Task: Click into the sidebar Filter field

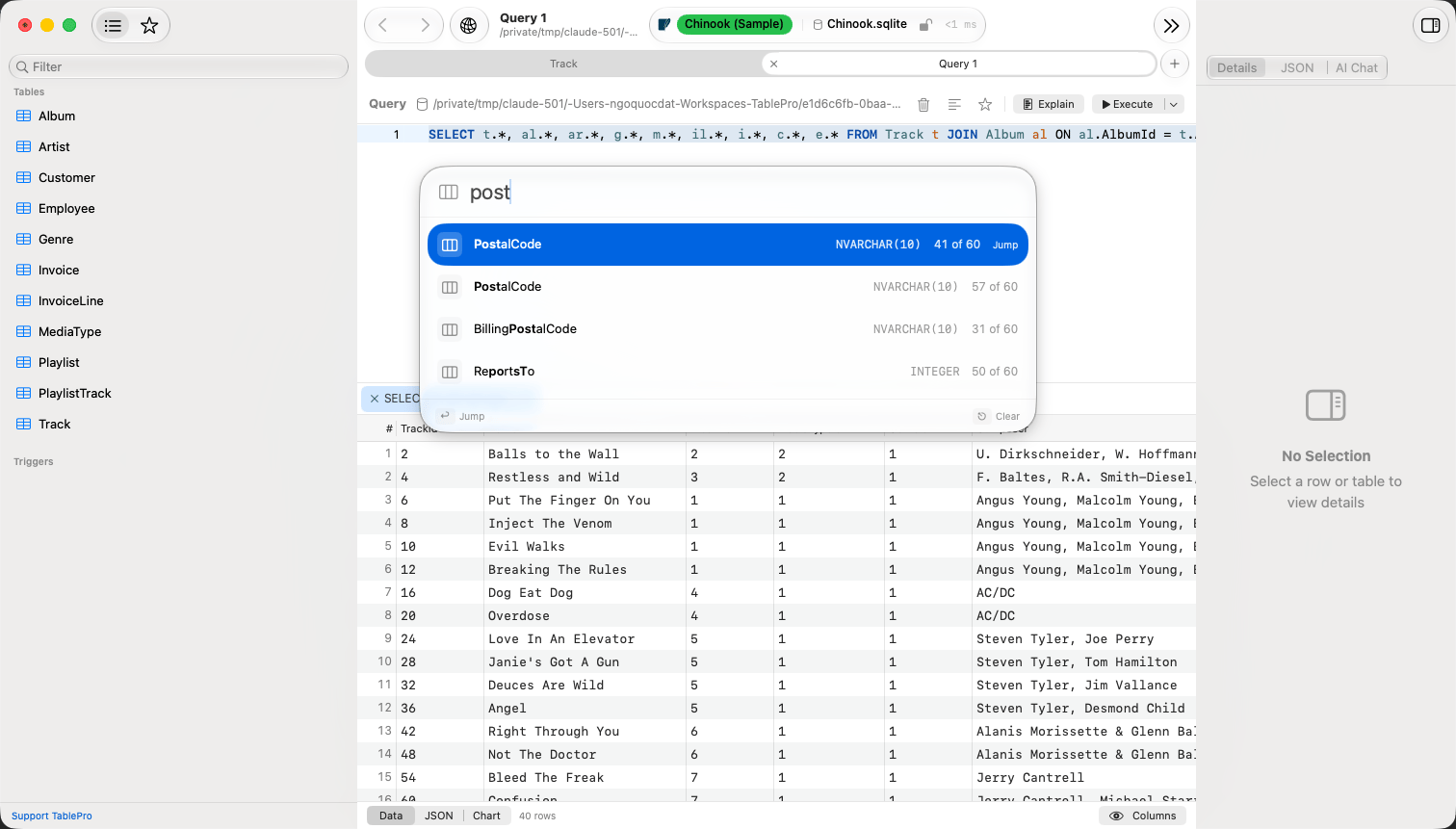Action: point(178,66)
